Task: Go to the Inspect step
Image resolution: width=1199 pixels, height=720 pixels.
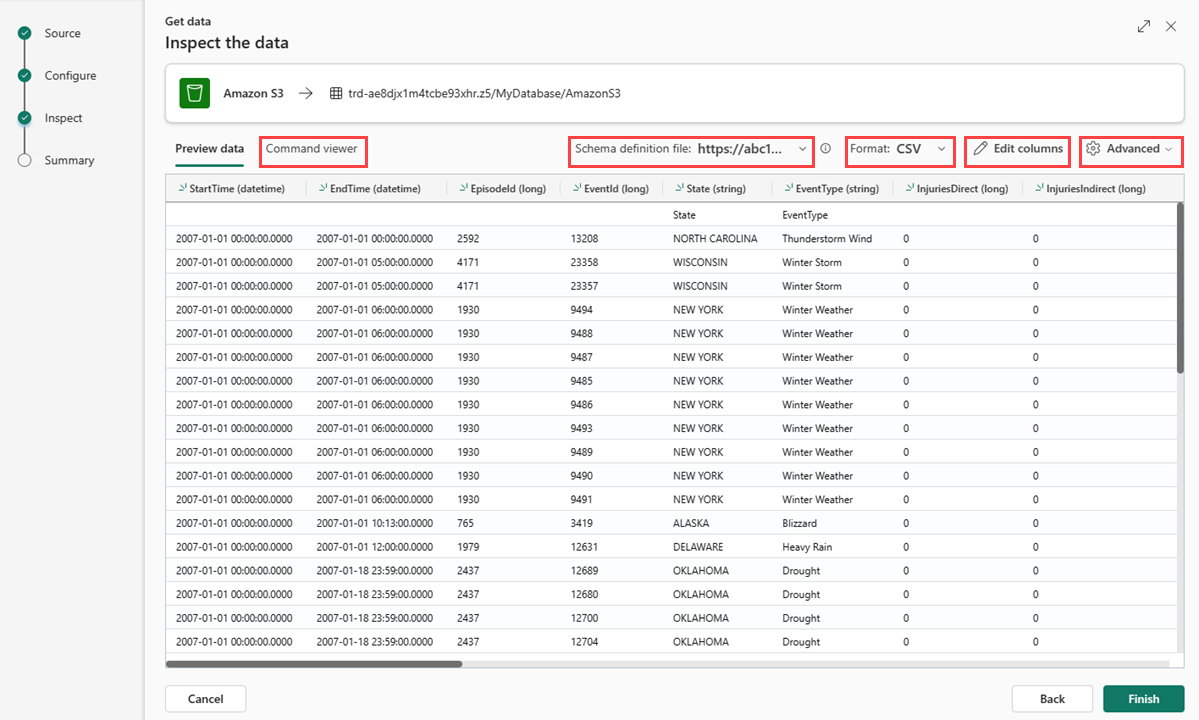Action: click(x=63, y=118)
